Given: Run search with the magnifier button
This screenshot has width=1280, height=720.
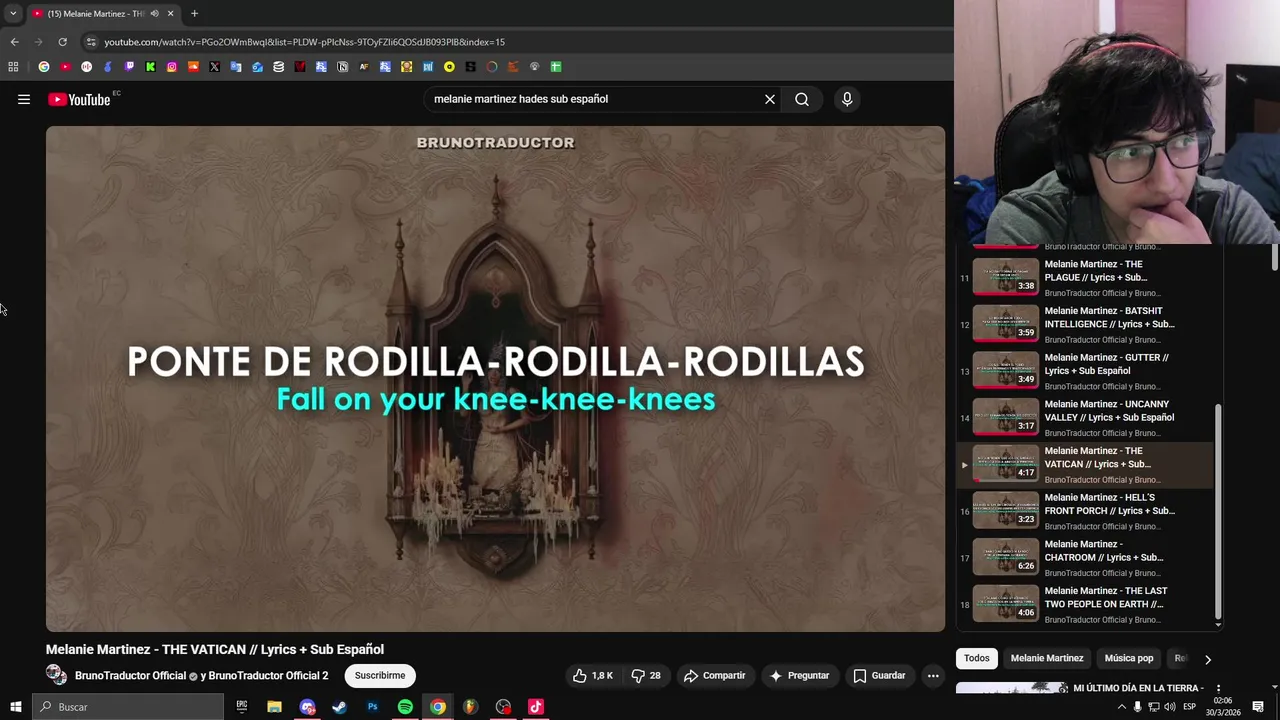Looking at the screenshot, I should point(802,99).
